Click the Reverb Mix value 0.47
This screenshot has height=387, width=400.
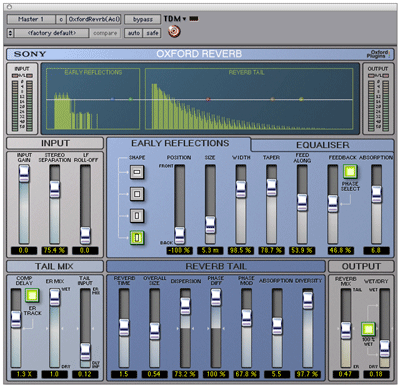(346, 374)
